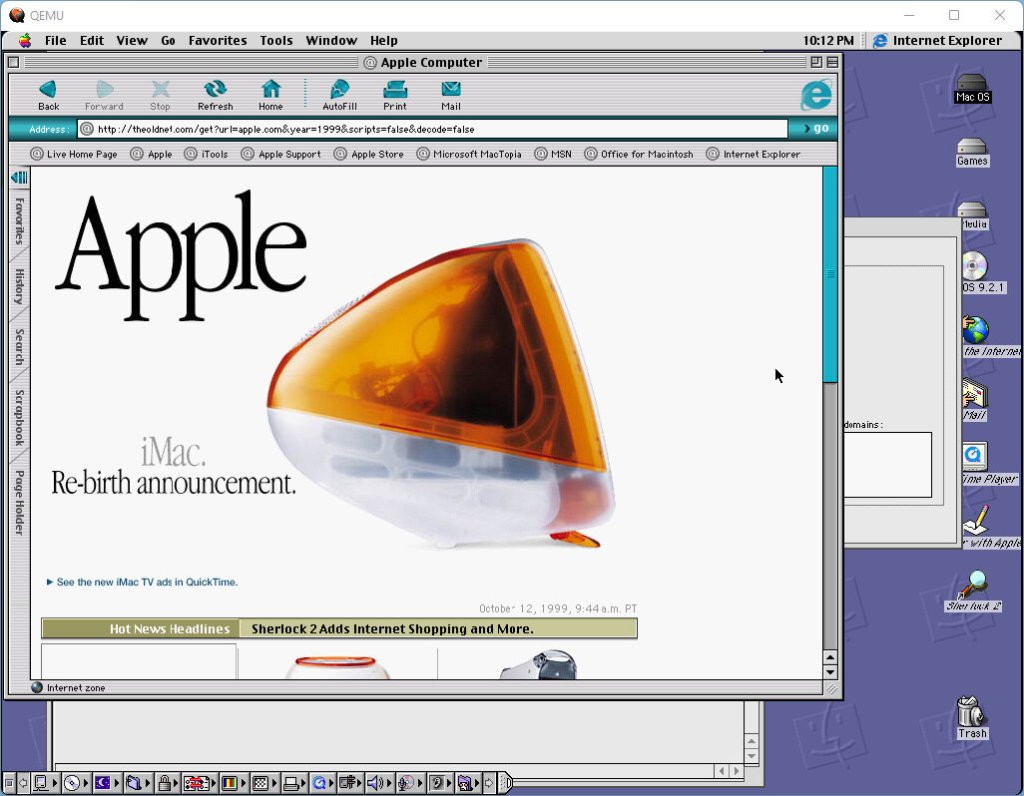Expand the monitor color depth Control Strip module
The image size is (1024, 796).
230,783
